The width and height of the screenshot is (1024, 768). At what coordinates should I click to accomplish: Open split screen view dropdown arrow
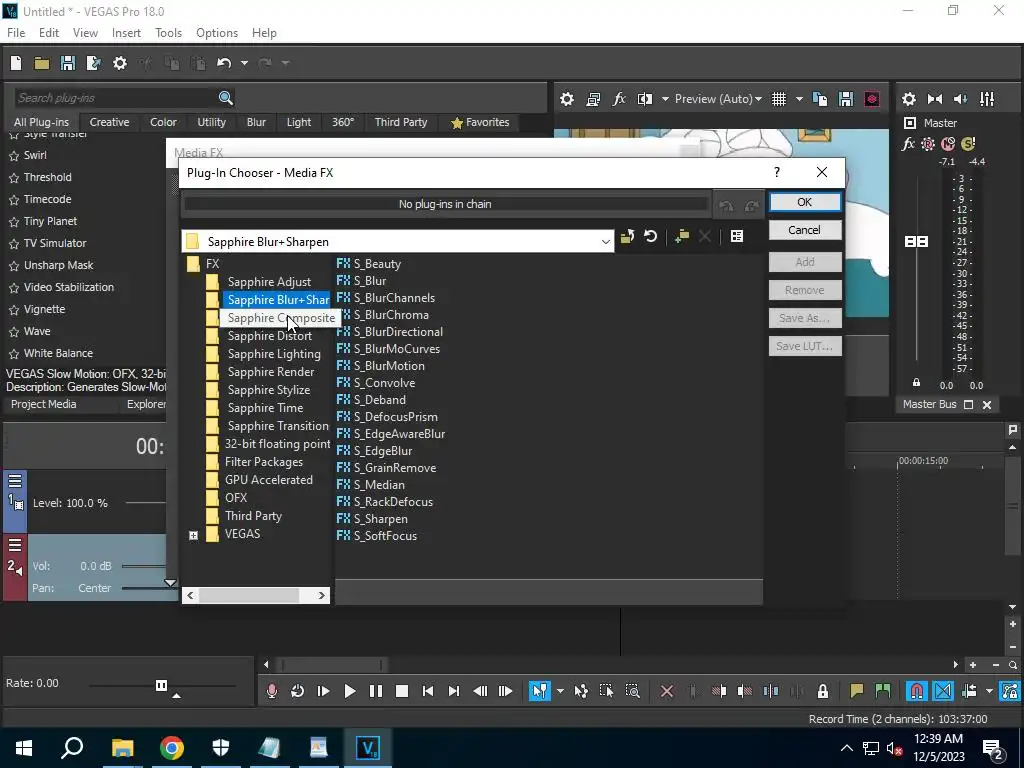pyautogui.click(x=665, y=99)
